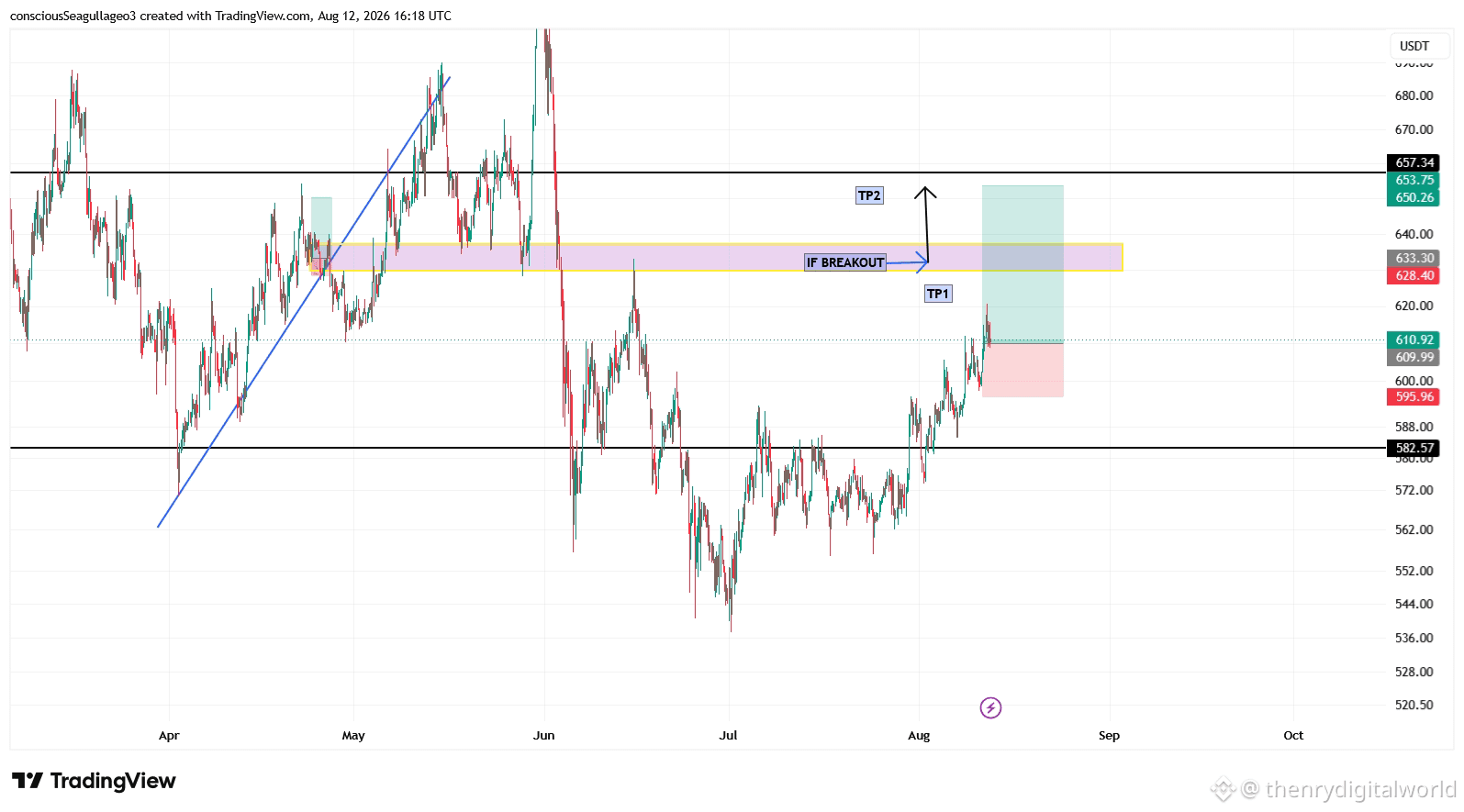Image resolution: width=1464 pixels, height=812 pixels.
Task: Click the chart header attribution text
Action: tap(230, 16)
